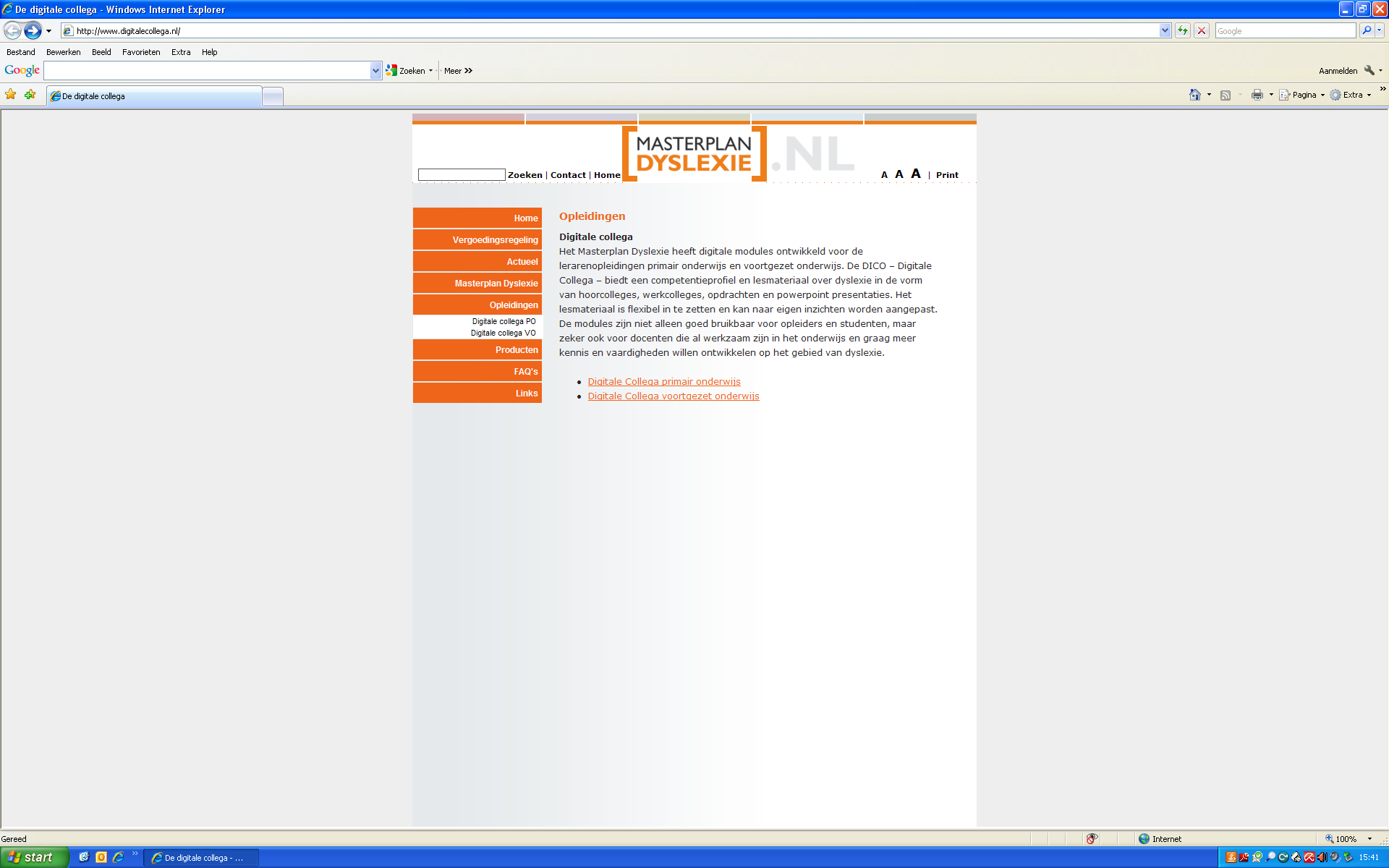Viewport: 1389px width, 868px height.
Task: Click Digitale collega VO submenu item
Action: pyautogui.click(x=503, y=333)
